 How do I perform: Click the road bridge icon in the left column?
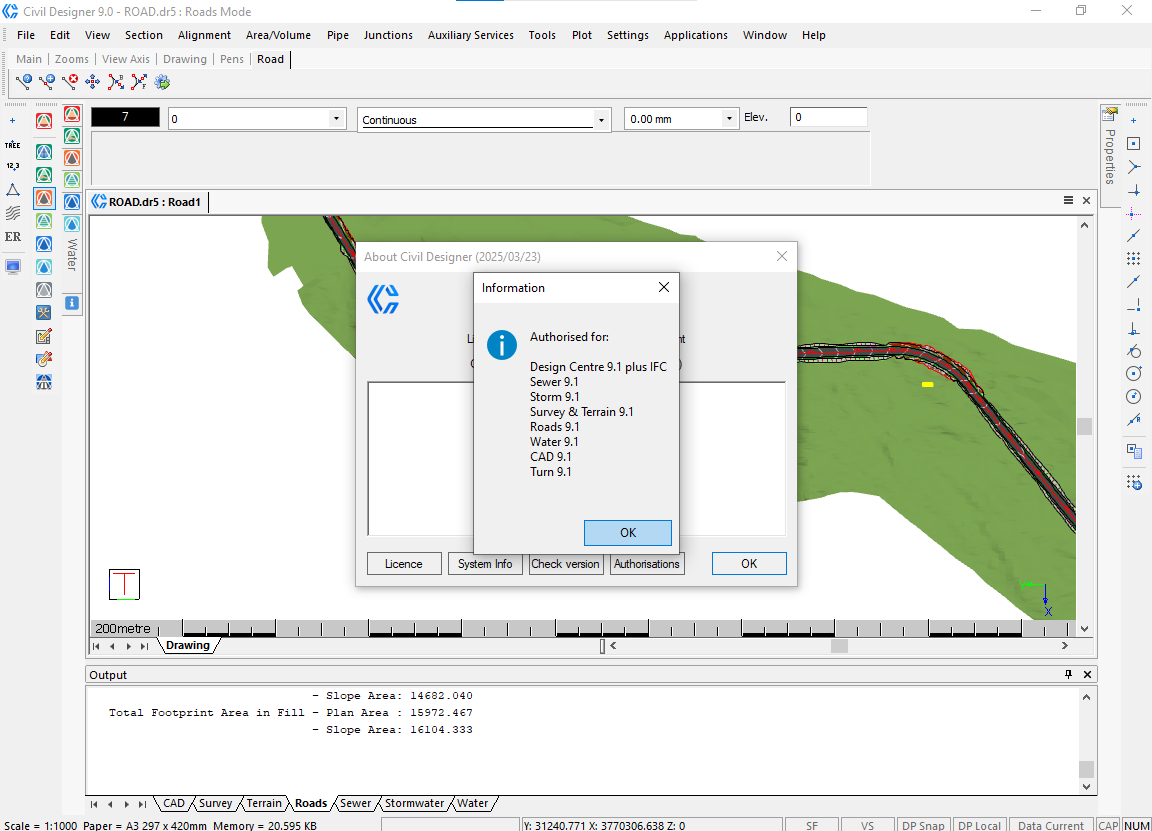click(x=44, y=382)
